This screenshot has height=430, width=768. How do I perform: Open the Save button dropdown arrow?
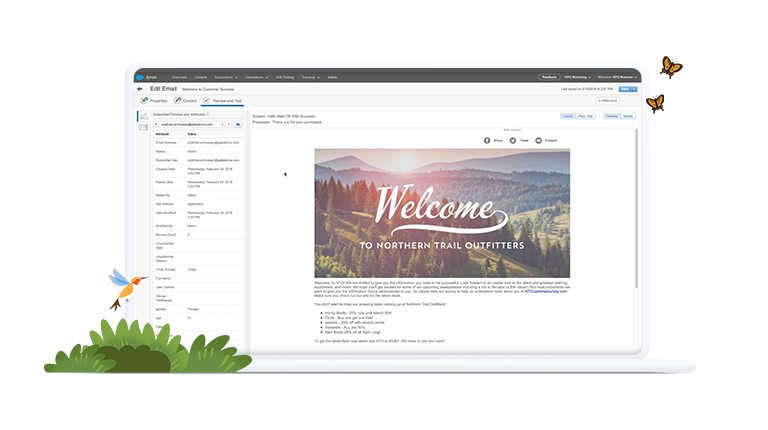tap(634, 89)
